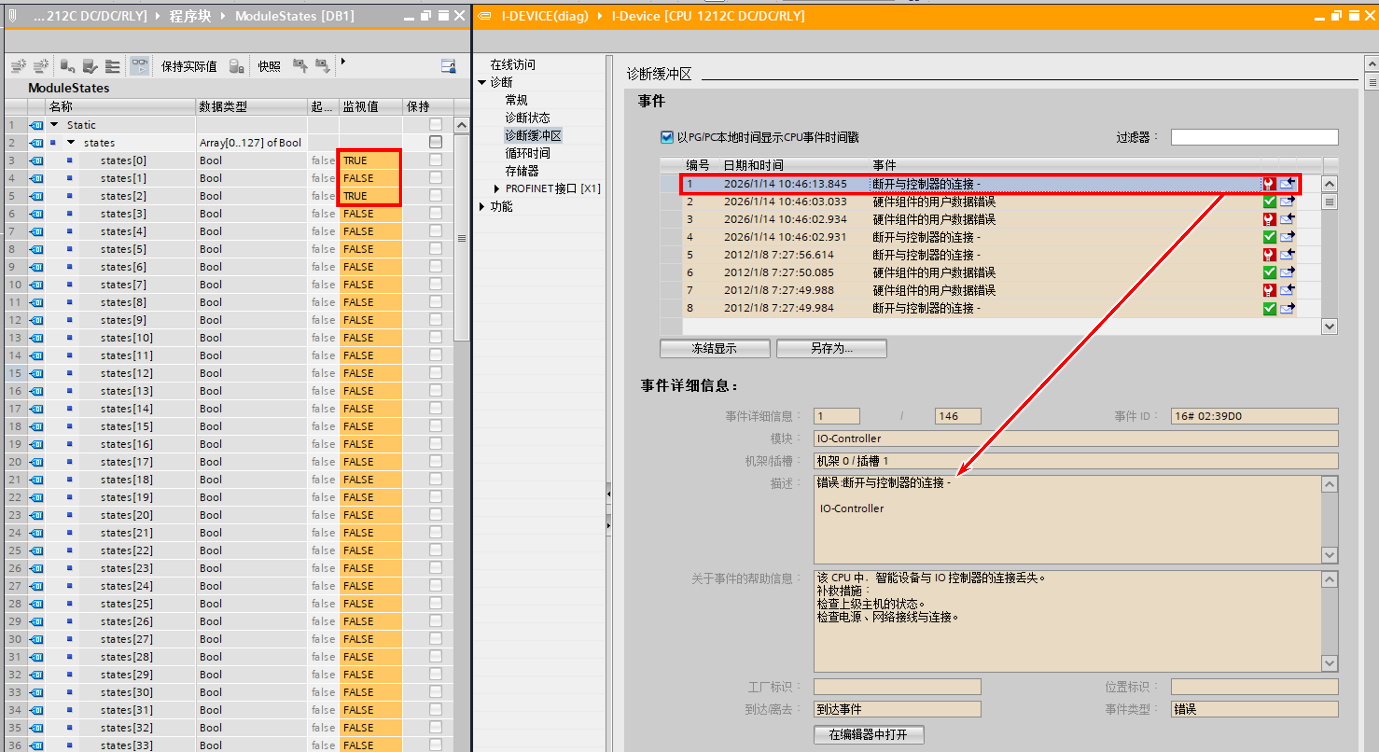Click the Monitor all glasses icon
1379x752 pixels.
140,66
